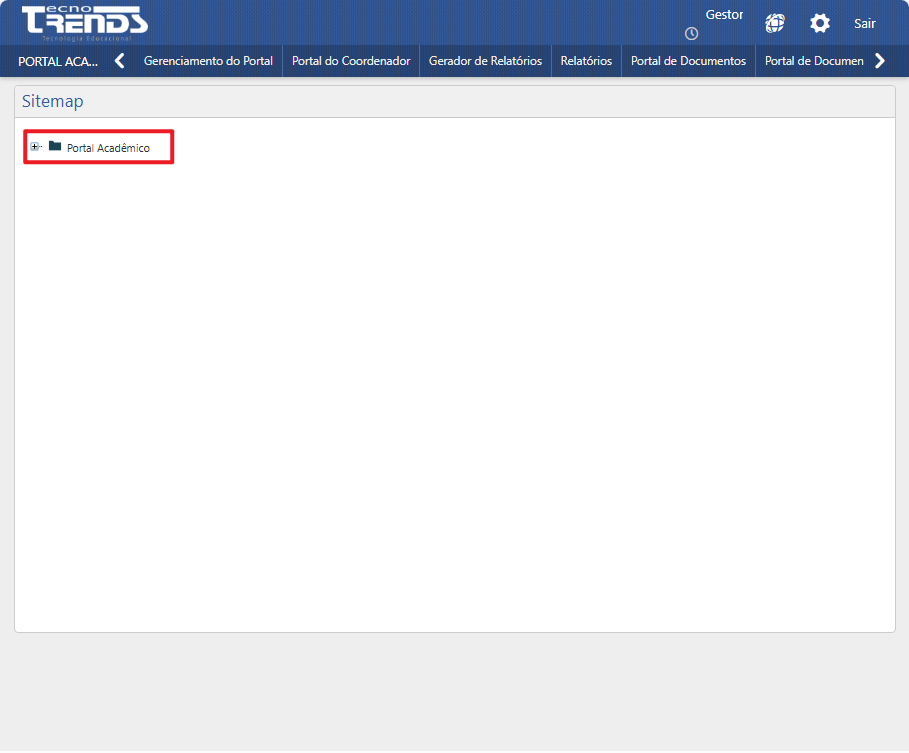The image size is (909, 753).
Task: Click the left chevron beside PORTAL ACA...
Action: [119, 60]
